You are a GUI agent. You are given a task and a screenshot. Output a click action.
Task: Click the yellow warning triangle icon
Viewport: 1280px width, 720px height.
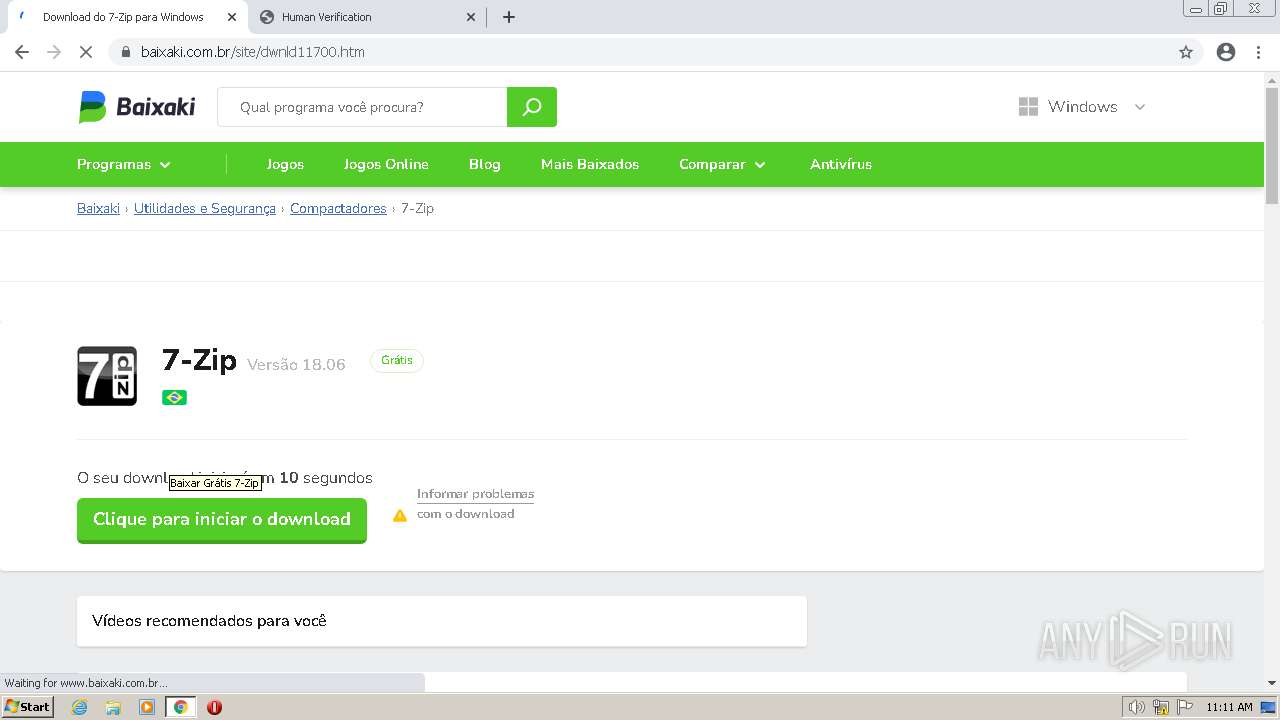click(400, 516)
